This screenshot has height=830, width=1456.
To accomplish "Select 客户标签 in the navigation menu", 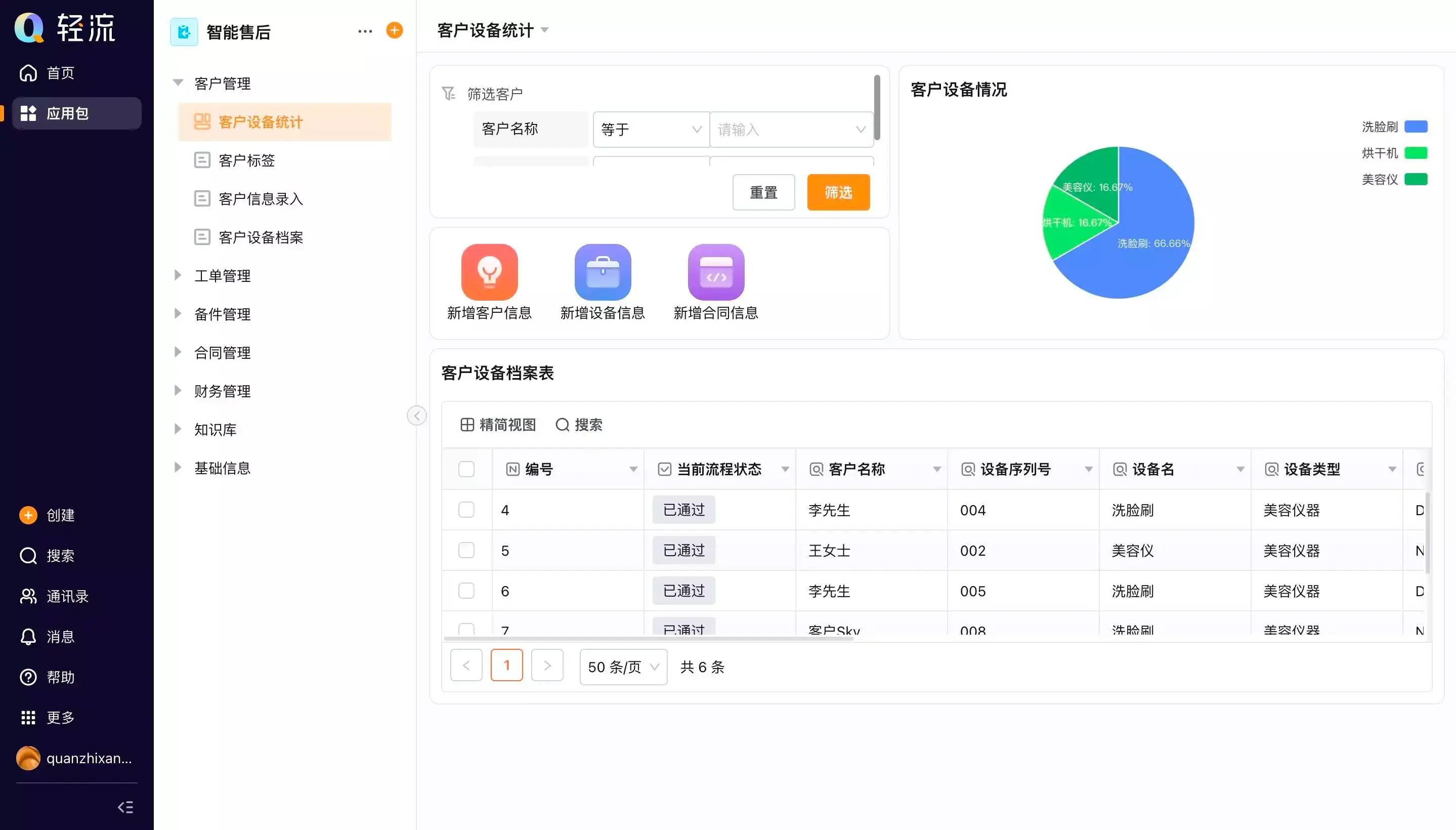I will point(246,160).
